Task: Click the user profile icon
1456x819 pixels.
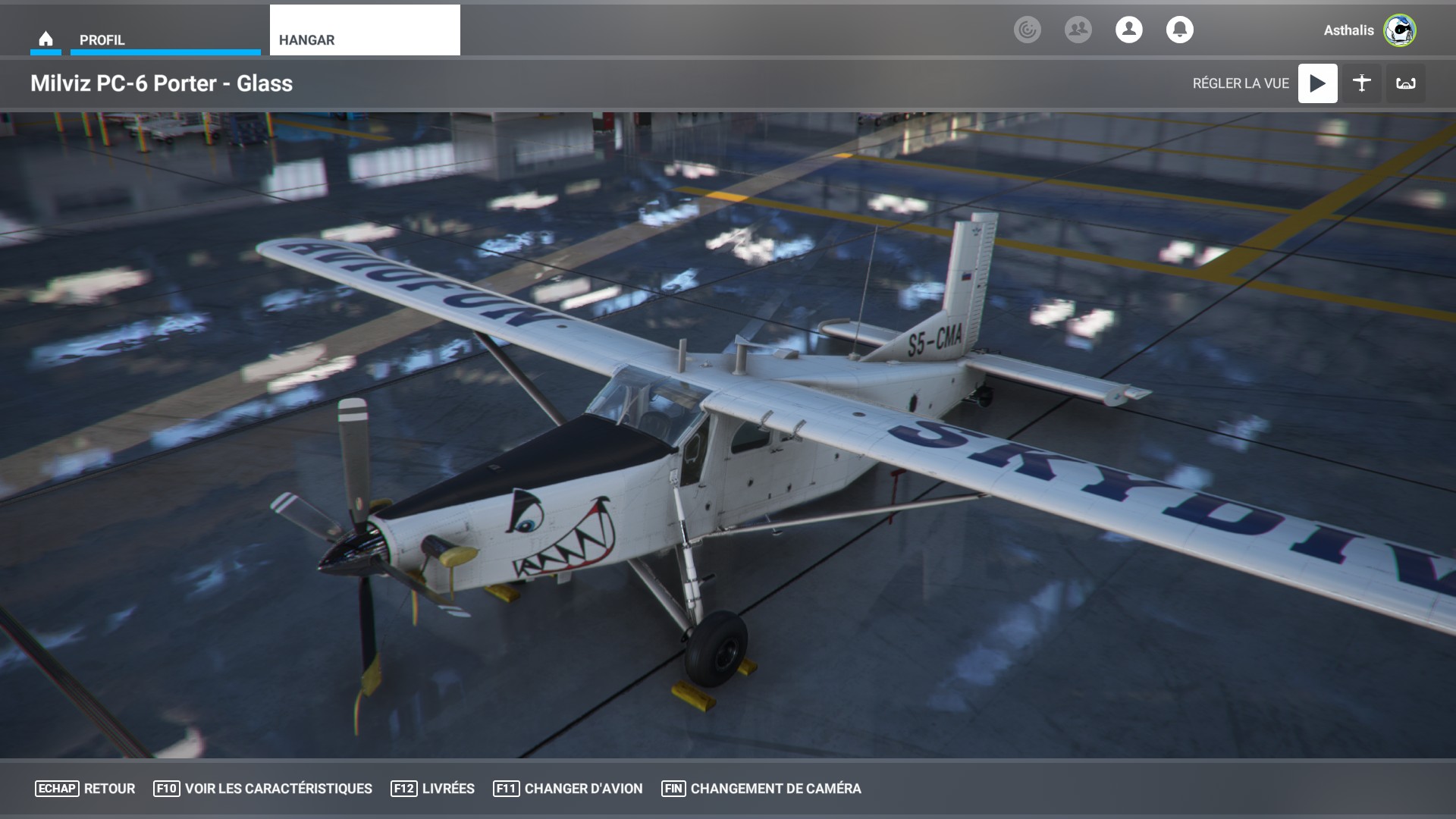Action: (x=1128, y=30)
